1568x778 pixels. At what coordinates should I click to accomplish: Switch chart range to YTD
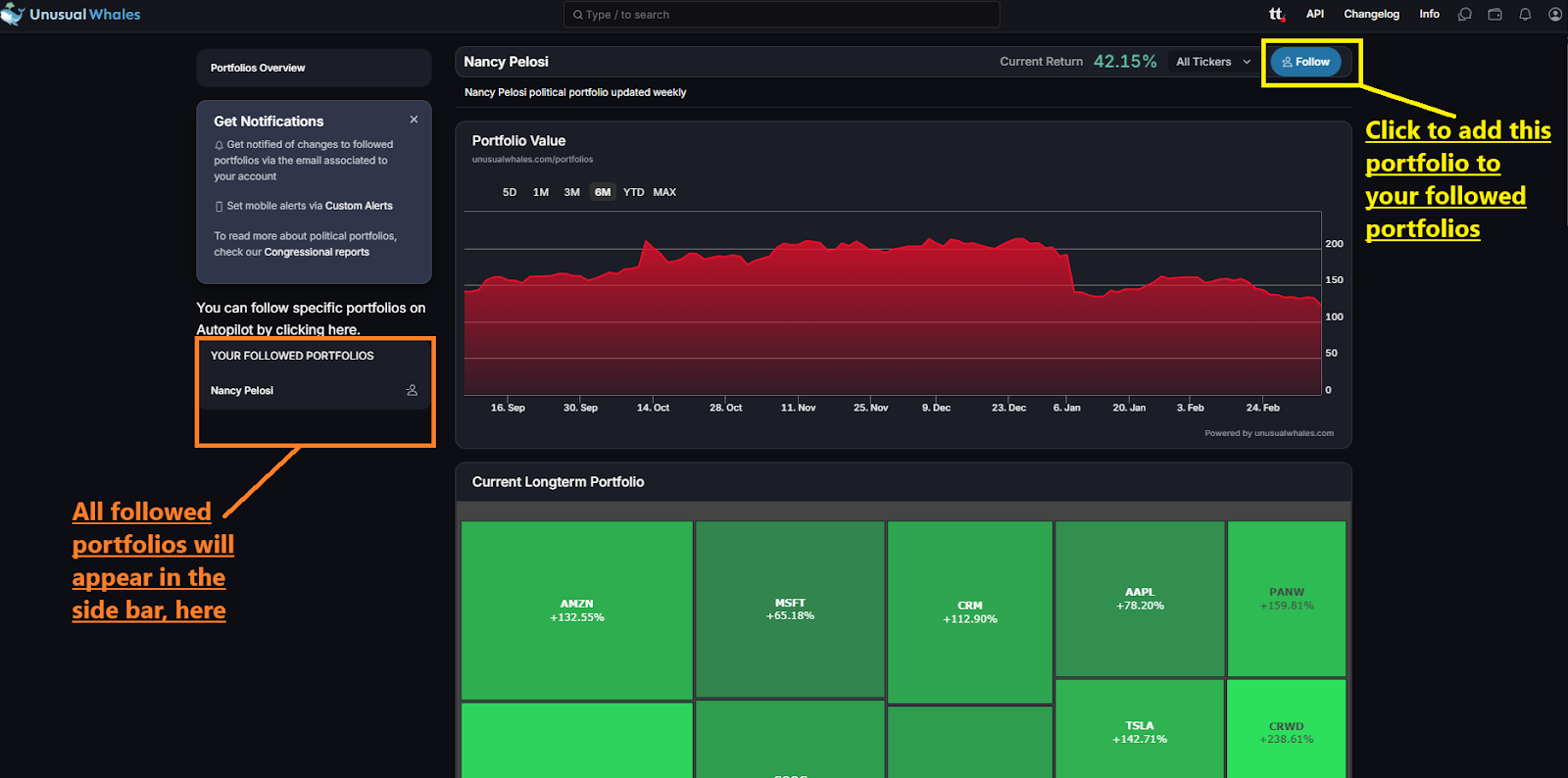[x=634, y=192]
